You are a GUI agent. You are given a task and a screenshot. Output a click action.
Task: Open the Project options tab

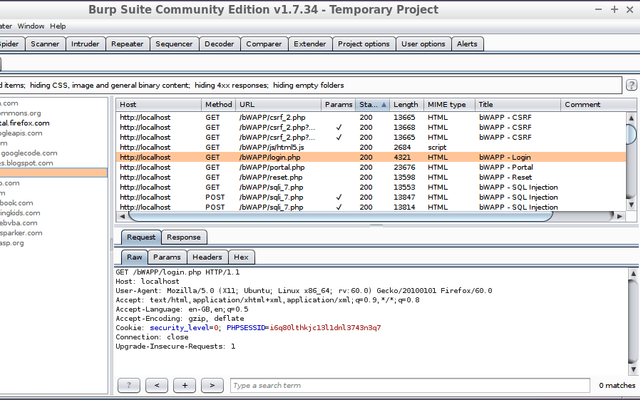click(x=364, y=44)
